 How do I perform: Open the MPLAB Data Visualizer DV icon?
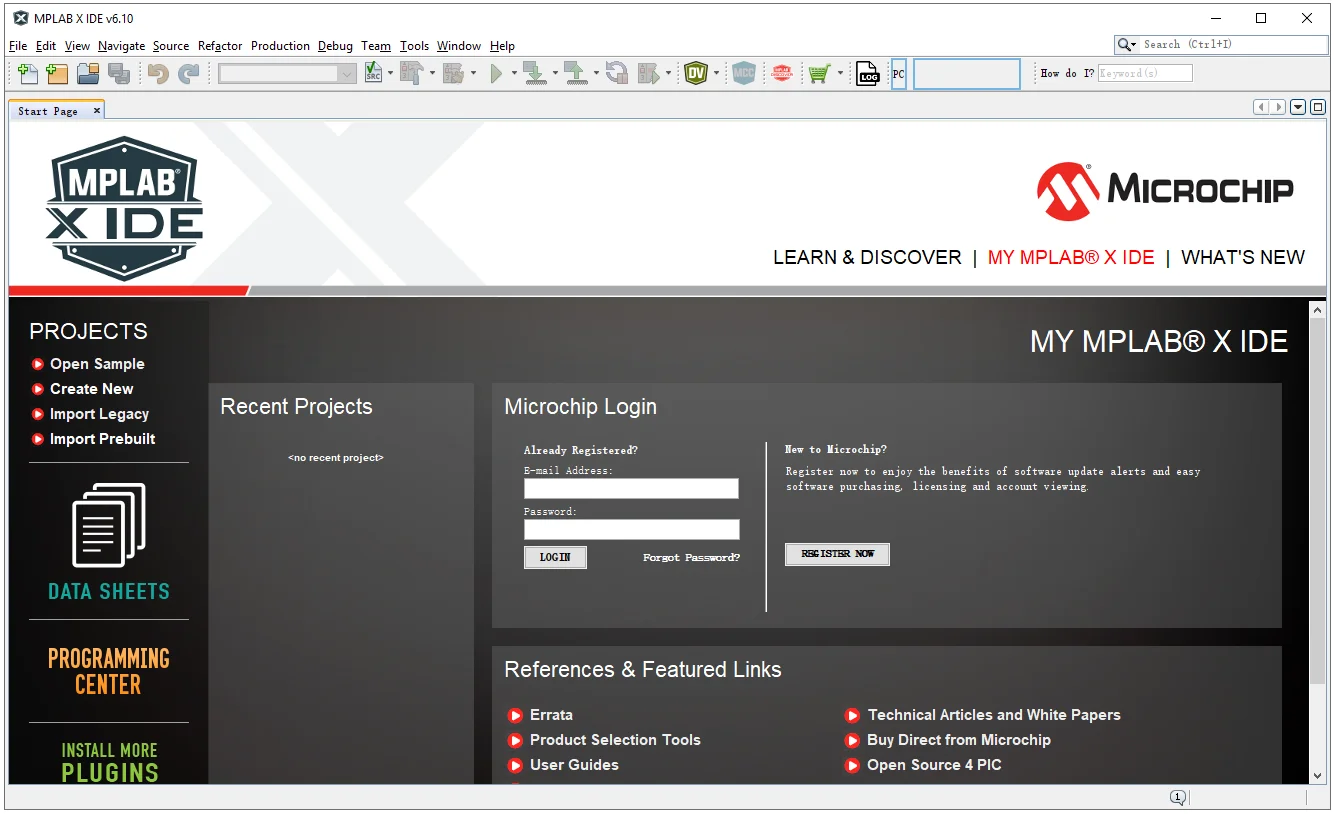(696, 73)
